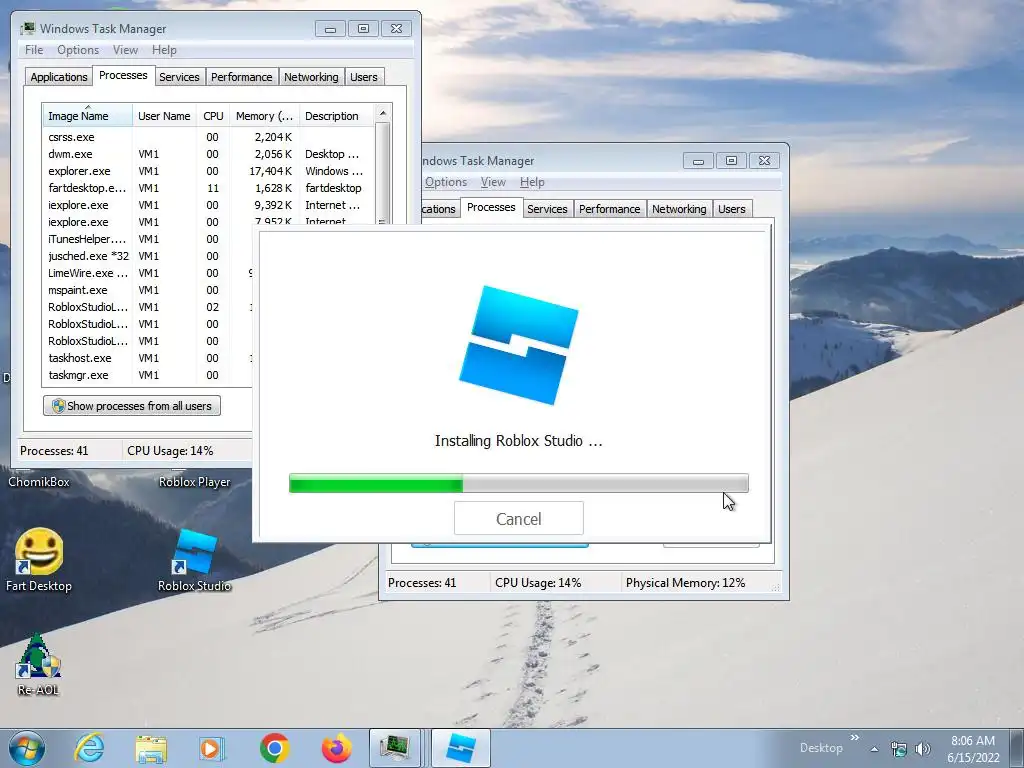The image size is (1024, 768).
Task: Open View menu in rear Task Manager
Action: coord(493,182)
